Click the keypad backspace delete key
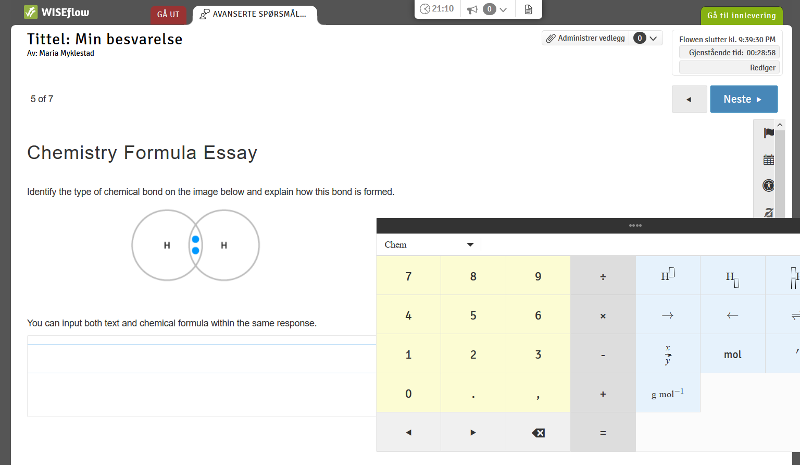 point(538,433)
